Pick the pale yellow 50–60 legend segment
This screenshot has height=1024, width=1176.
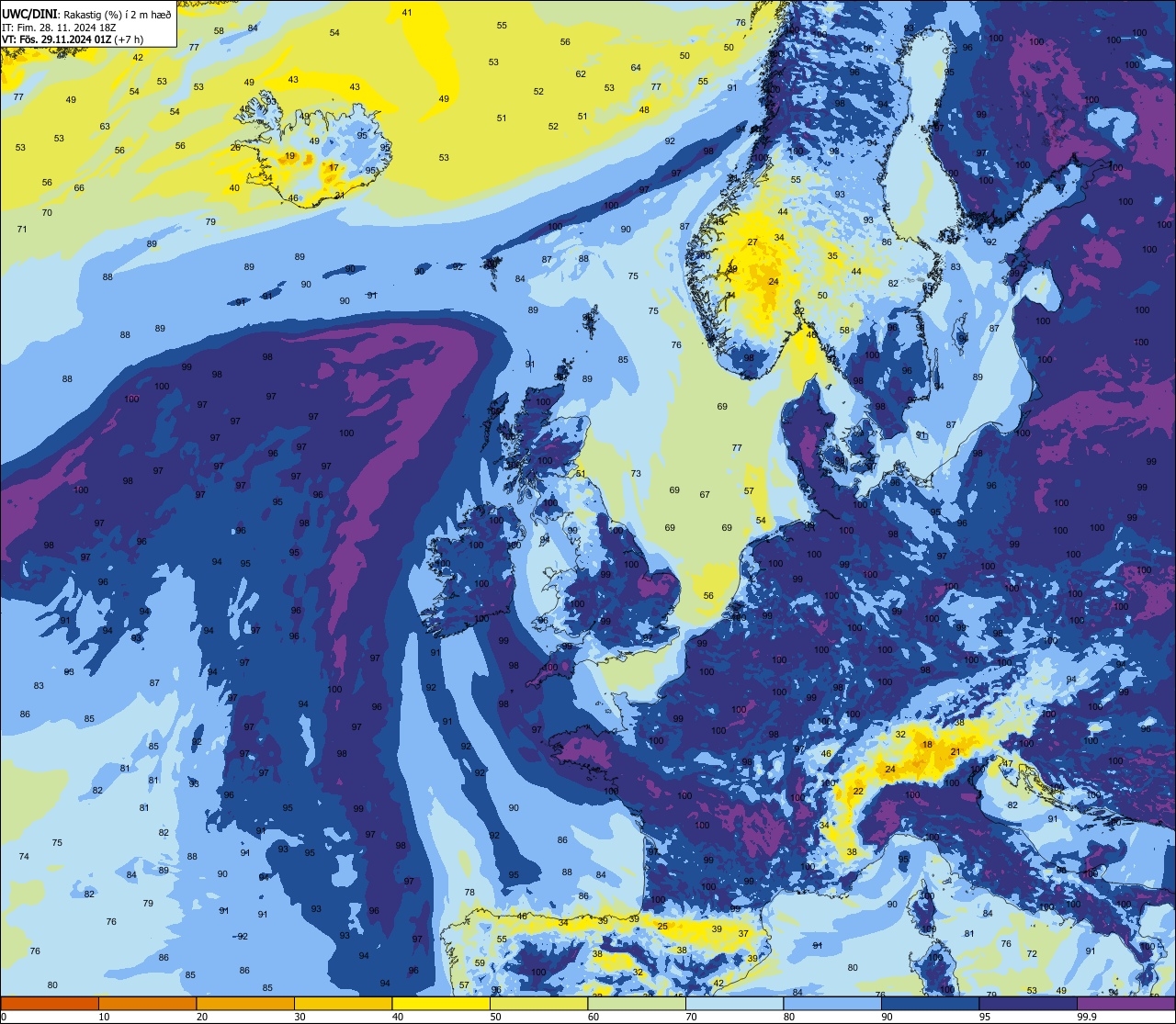pos(538,1003)
